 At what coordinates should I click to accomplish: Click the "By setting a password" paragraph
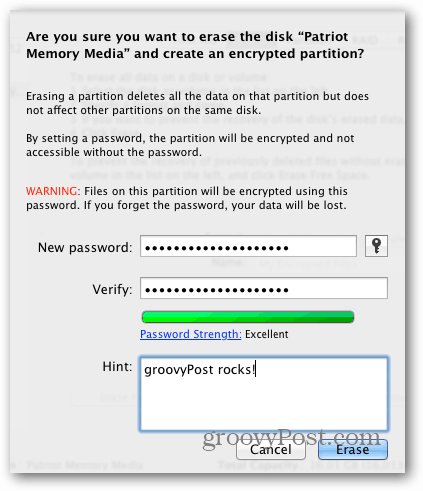[x=190, y=145]
